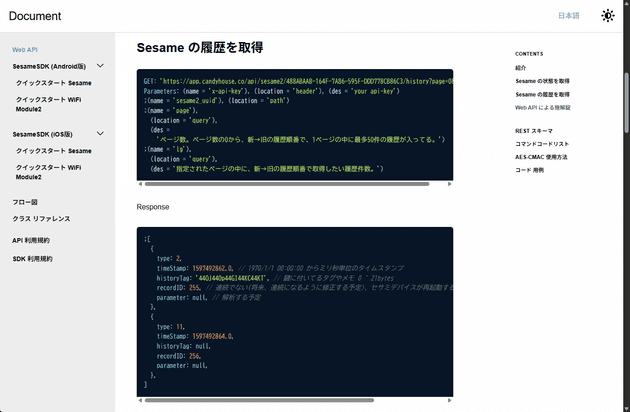Click the "name = 'lg'" parameter line

coord(168,149)
